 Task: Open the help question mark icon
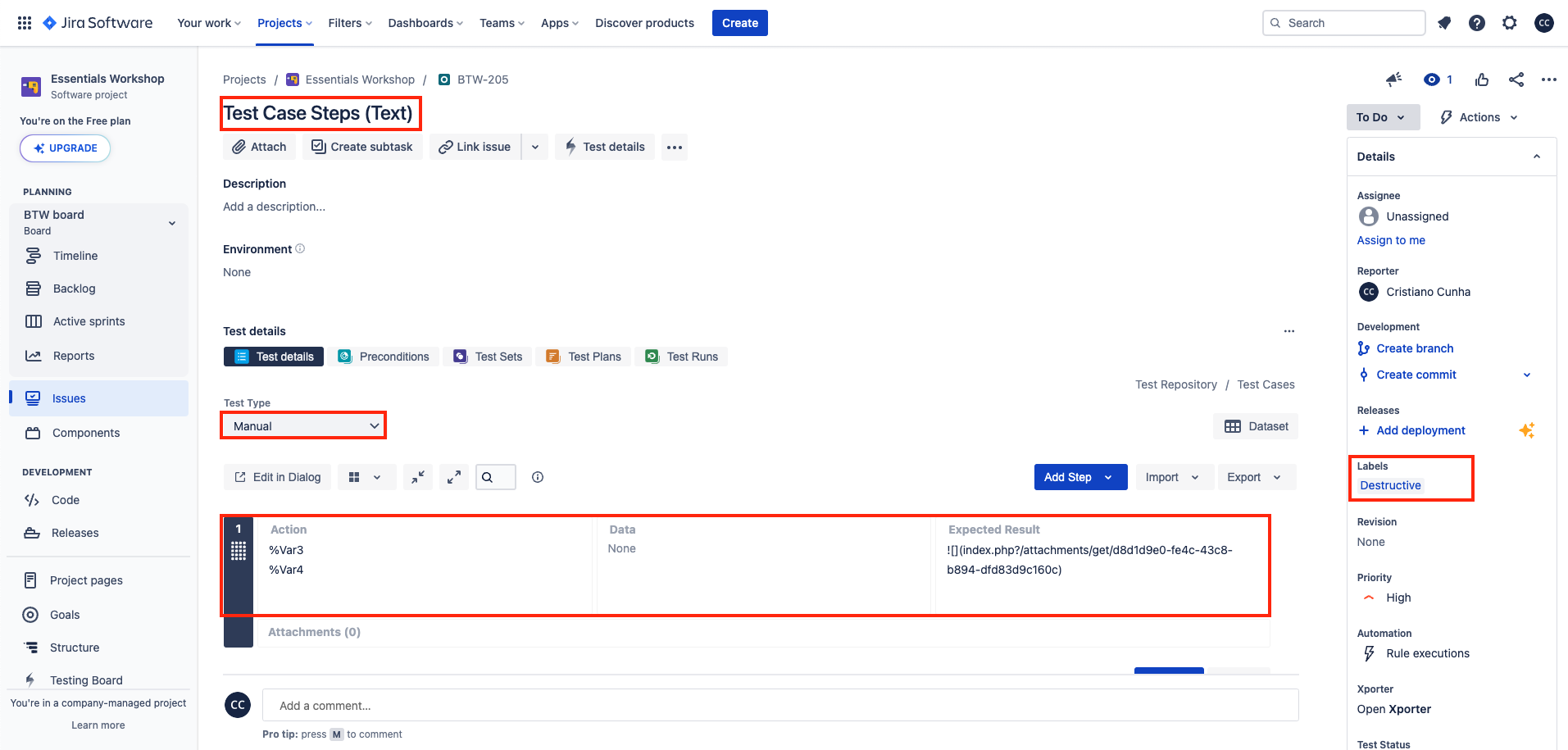pos(1477,23)
